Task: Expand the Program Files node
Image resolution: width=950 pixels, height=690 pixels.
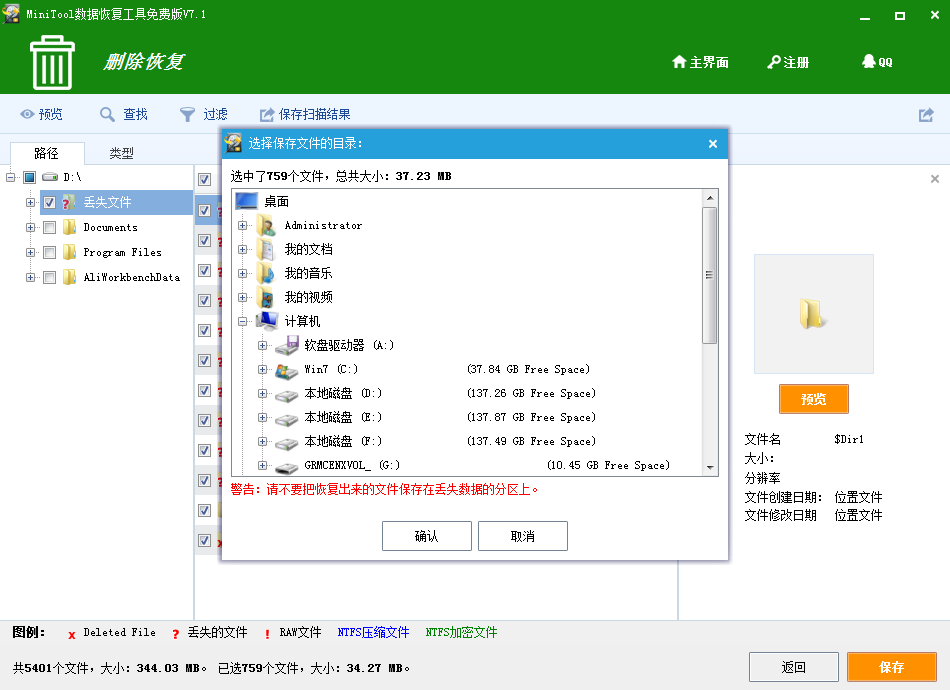Action: pyautogui.click(x=30, y=252)
